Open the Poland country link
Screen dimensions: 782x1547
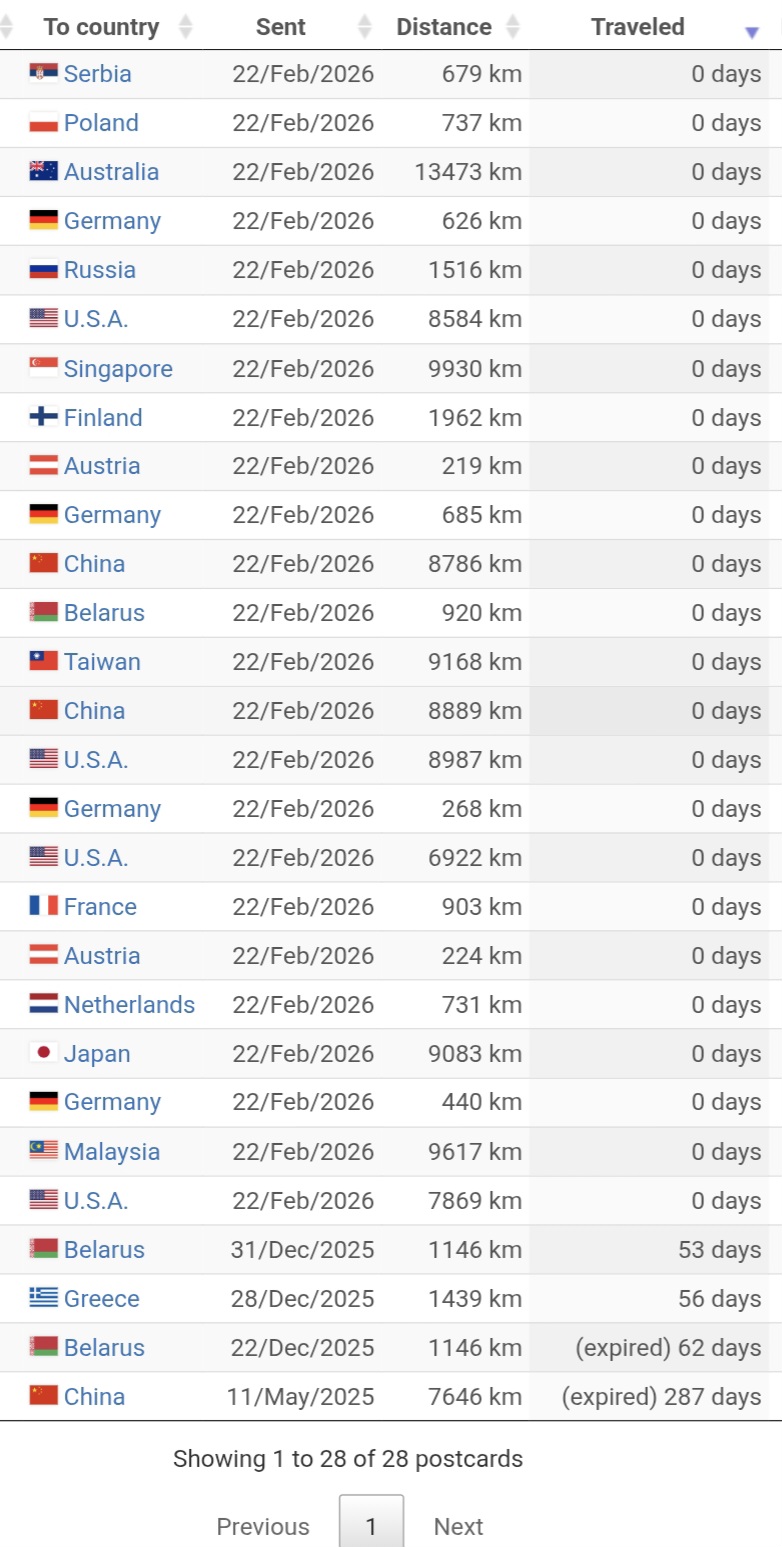click(101, 123)
